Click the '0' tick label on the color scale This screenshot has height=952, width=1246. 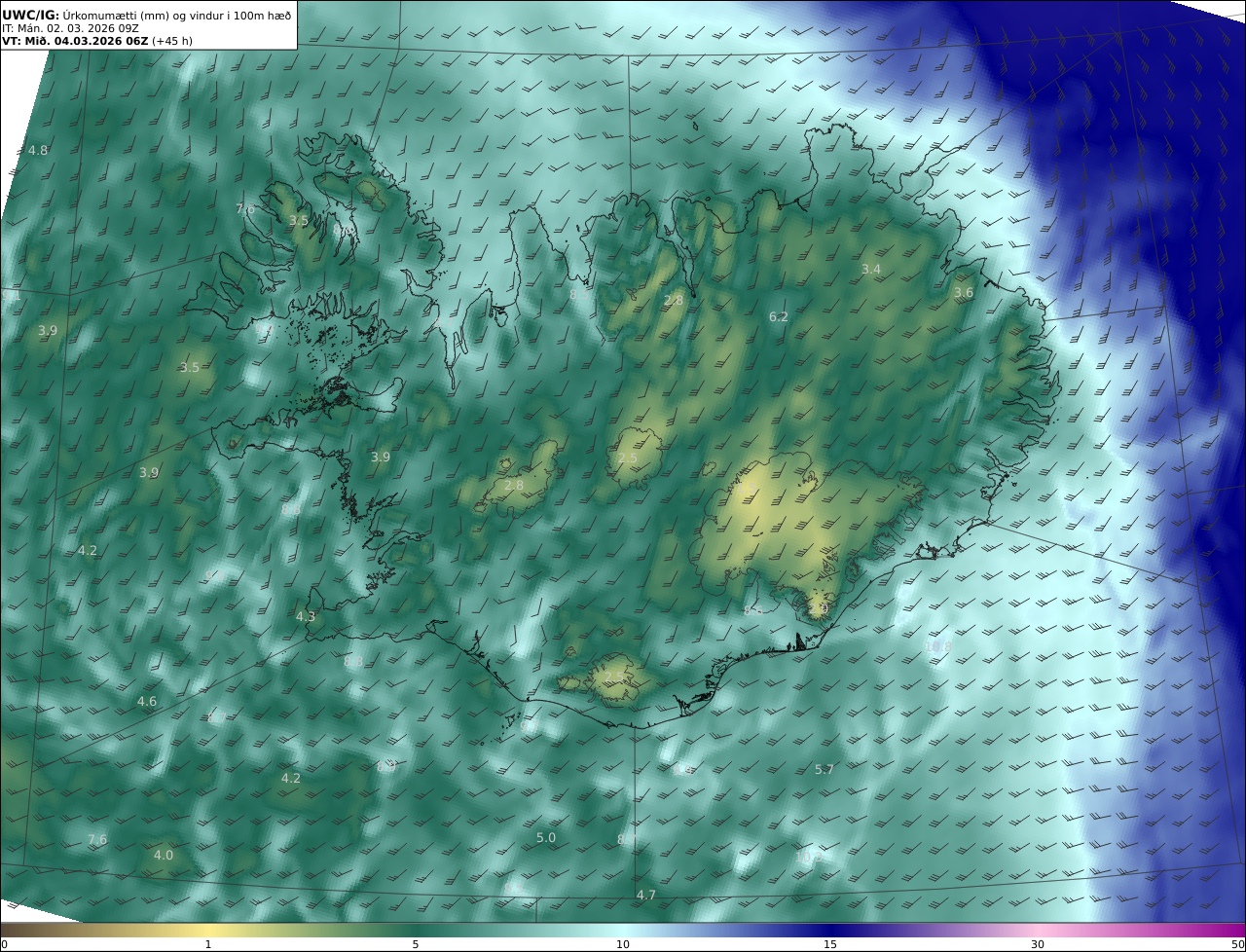coord(4,944)
